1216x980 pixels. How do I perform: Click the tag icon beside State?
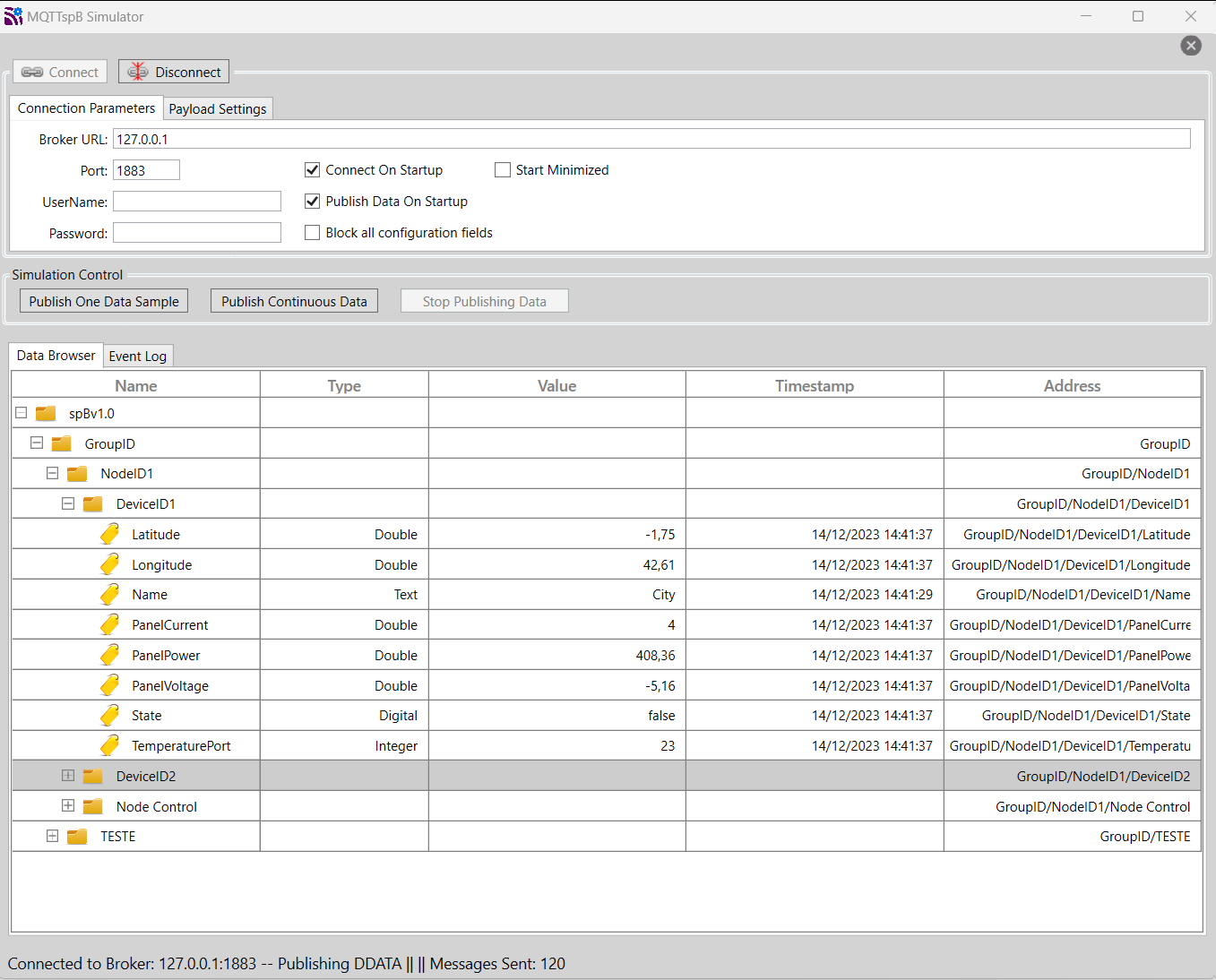click(109, 715)
